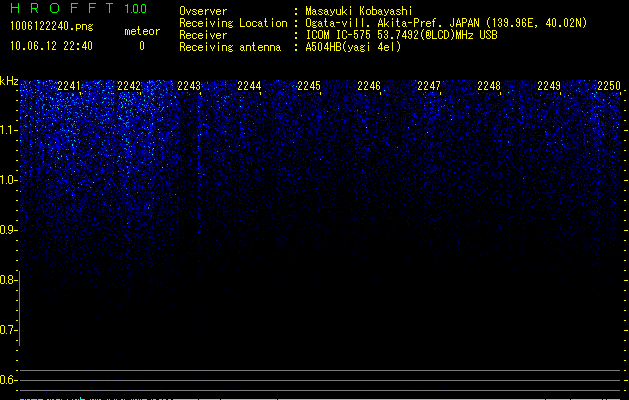629x400 pixels.
Task: Click the 2243 time marker
Action: [189, 86]
